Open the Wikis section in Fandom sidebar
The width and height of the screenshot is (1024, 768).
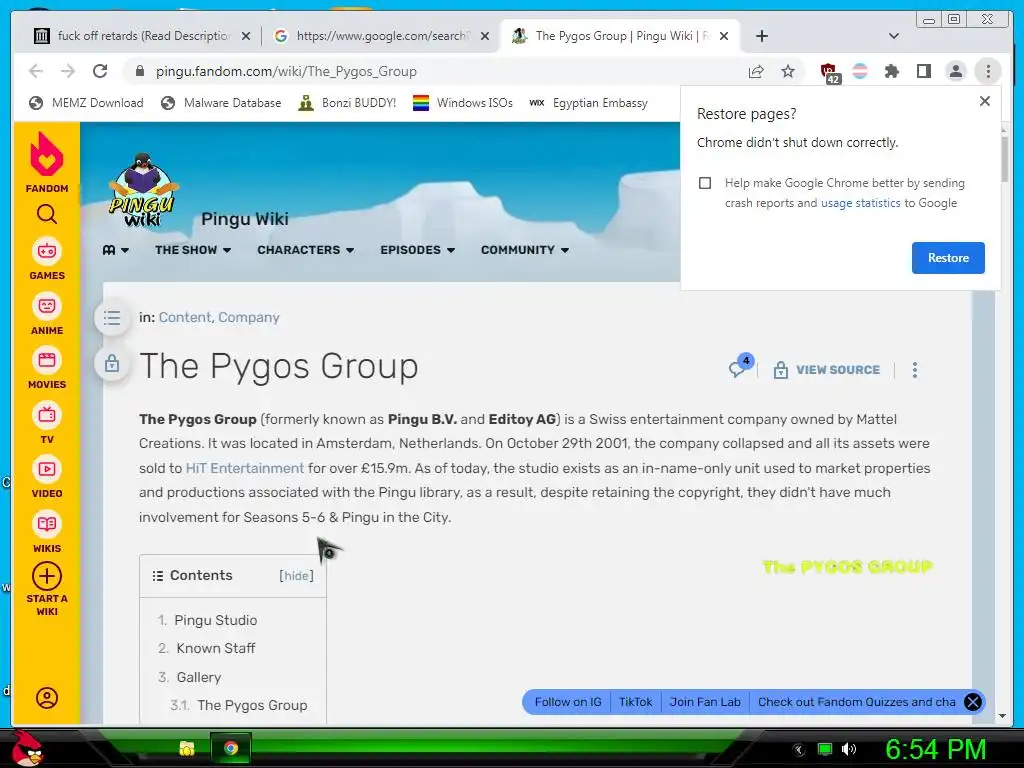pos(47,532)
